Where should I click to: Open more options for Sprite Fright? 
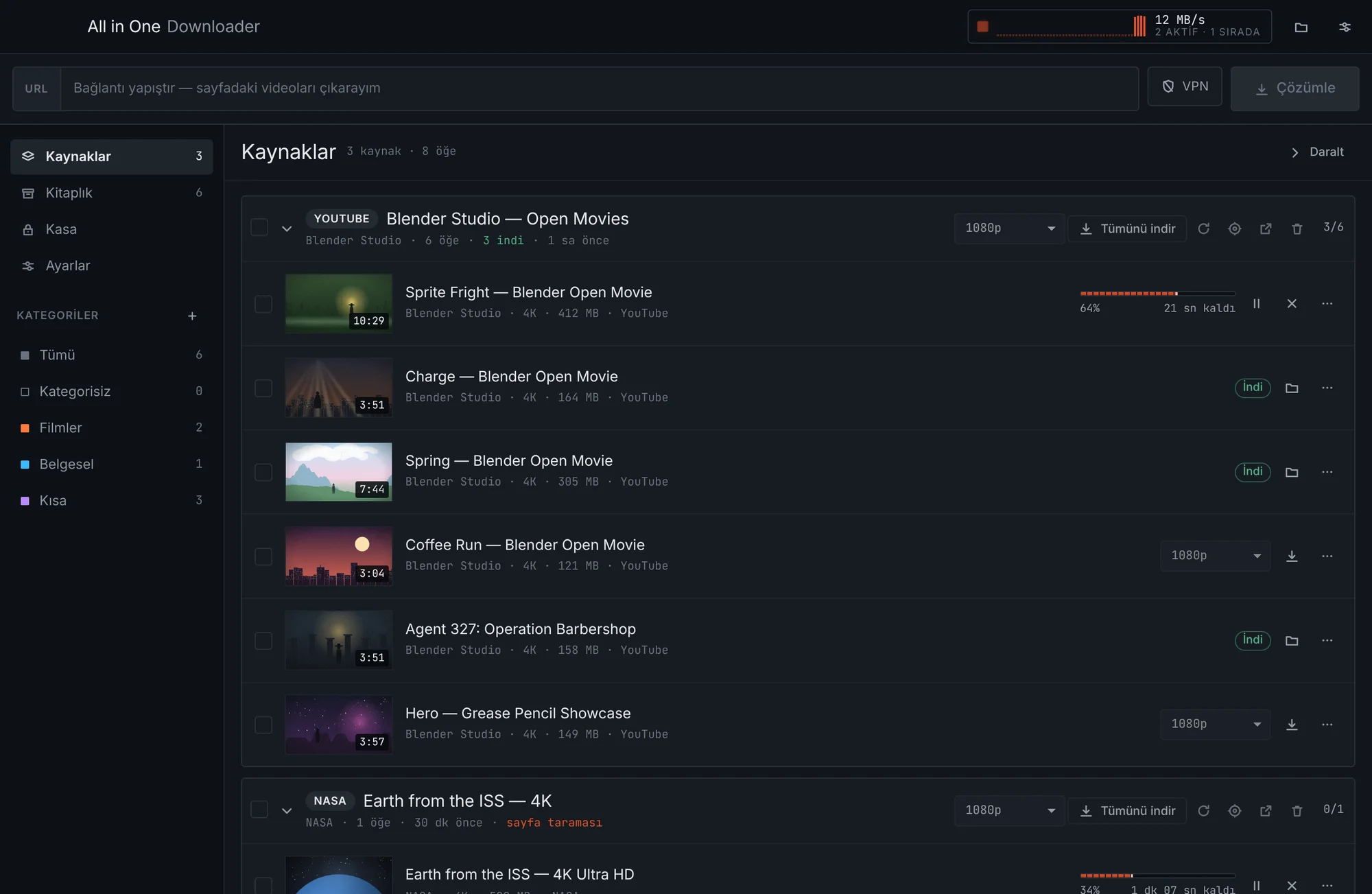[1327, 303]
